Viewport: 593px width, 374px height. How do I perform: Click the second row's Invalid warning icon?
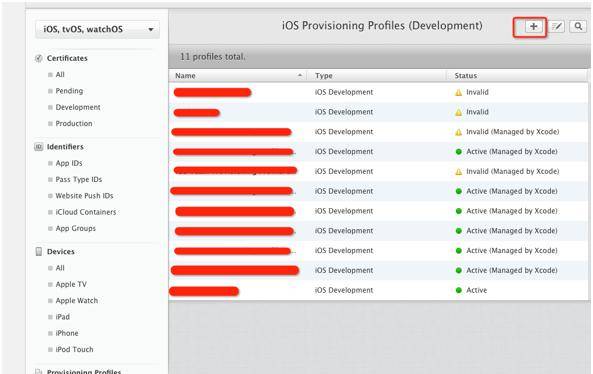coord(458,112)
